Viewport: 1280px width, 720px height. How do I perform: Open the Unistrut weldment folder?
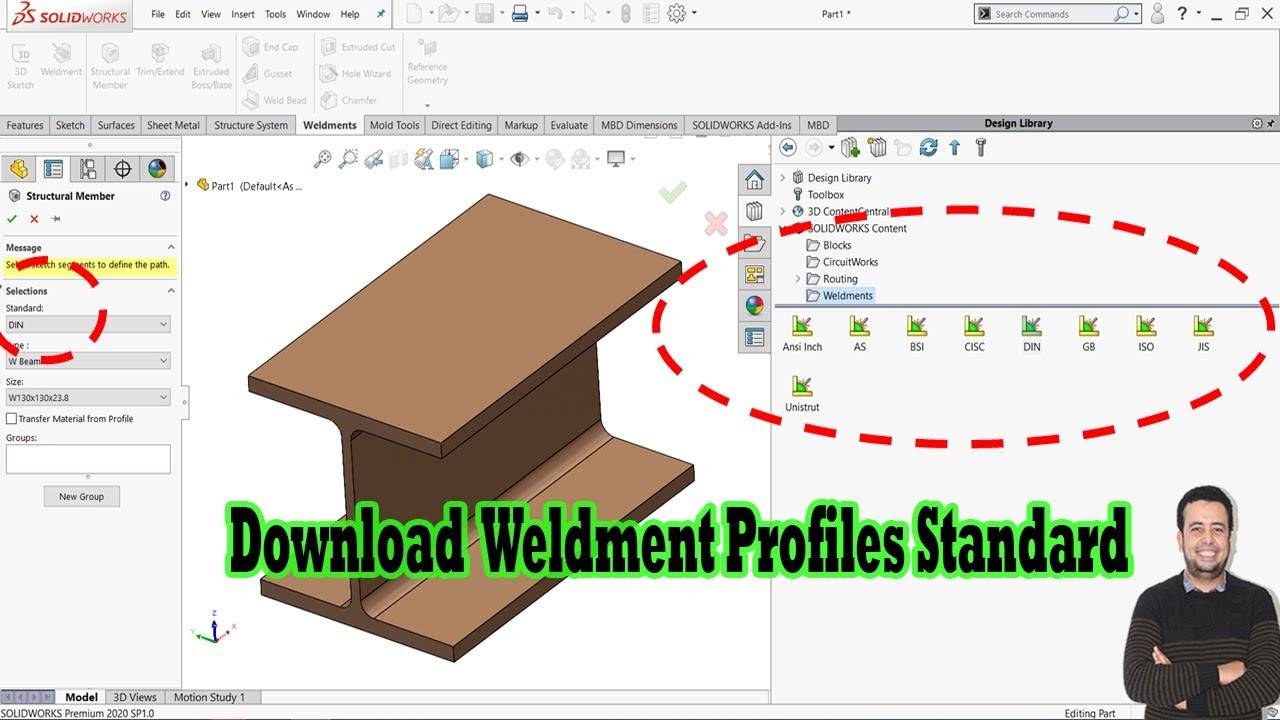pos(802,394)
